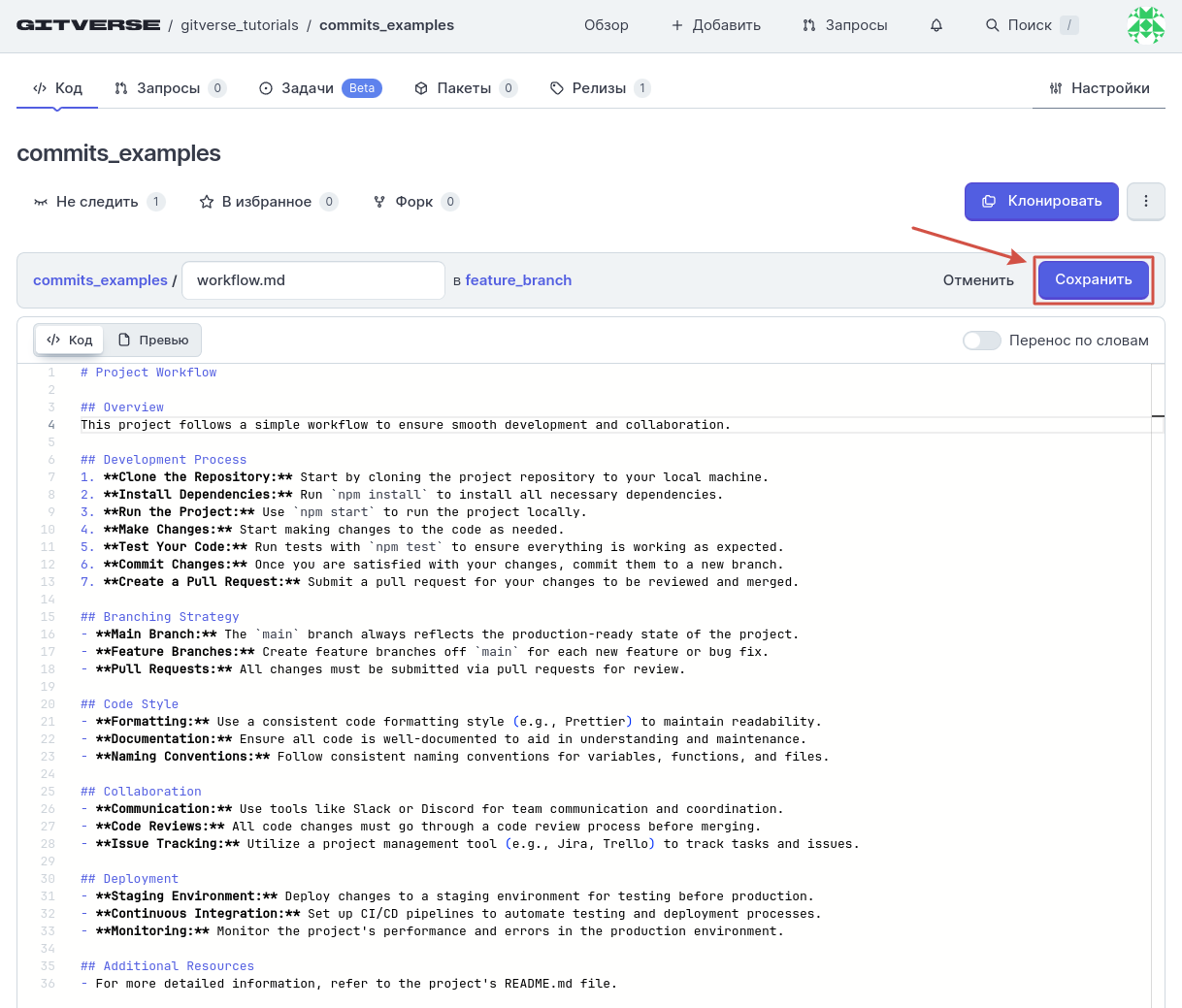Open the Добавить menu
The width and height of the screenshot is (1182, 1008).
716,25
